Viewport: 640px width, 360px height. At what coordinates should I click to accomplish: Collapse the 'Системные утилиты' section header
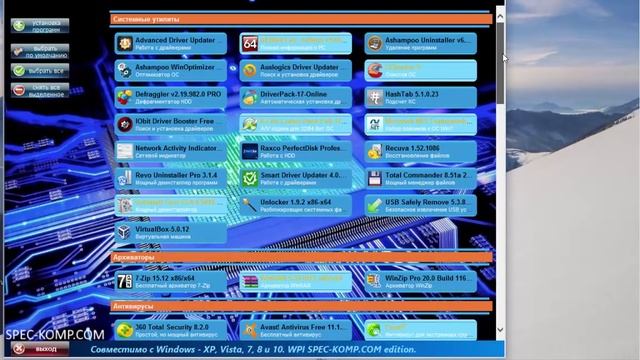click(301, 19)
